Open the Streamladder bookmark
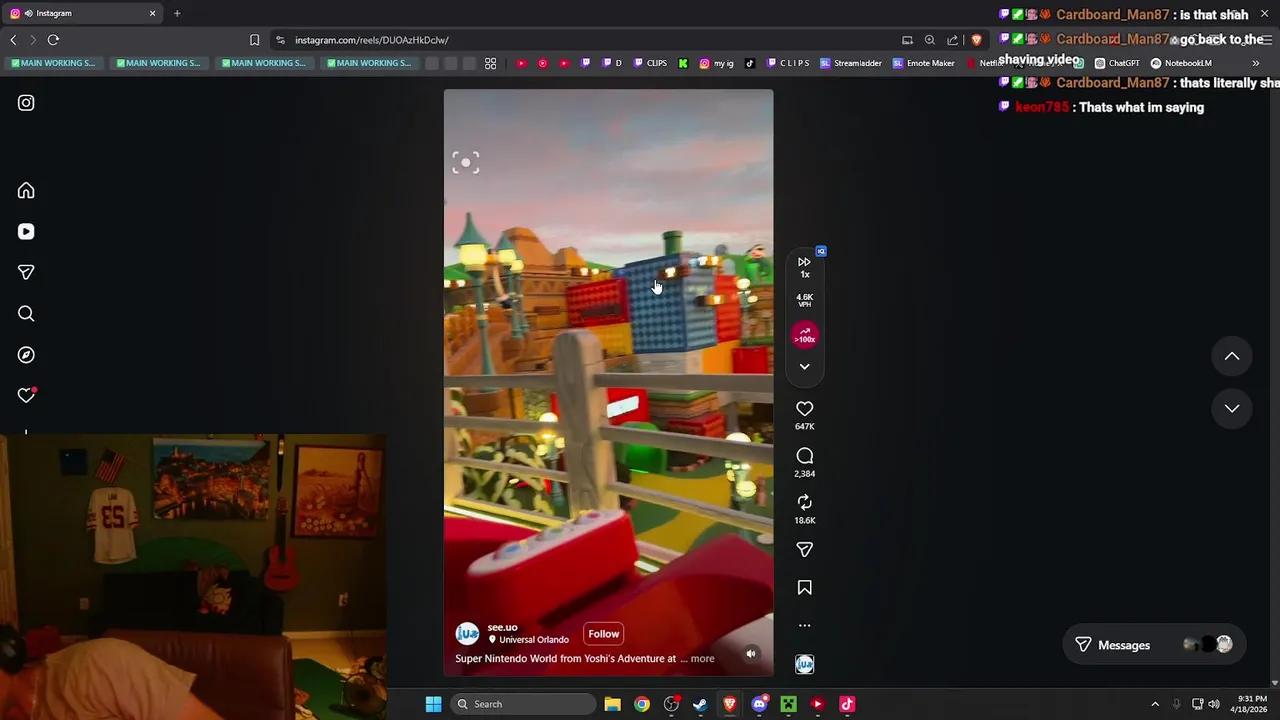This screenshot has width=1280, height=720. coord(850,63)
